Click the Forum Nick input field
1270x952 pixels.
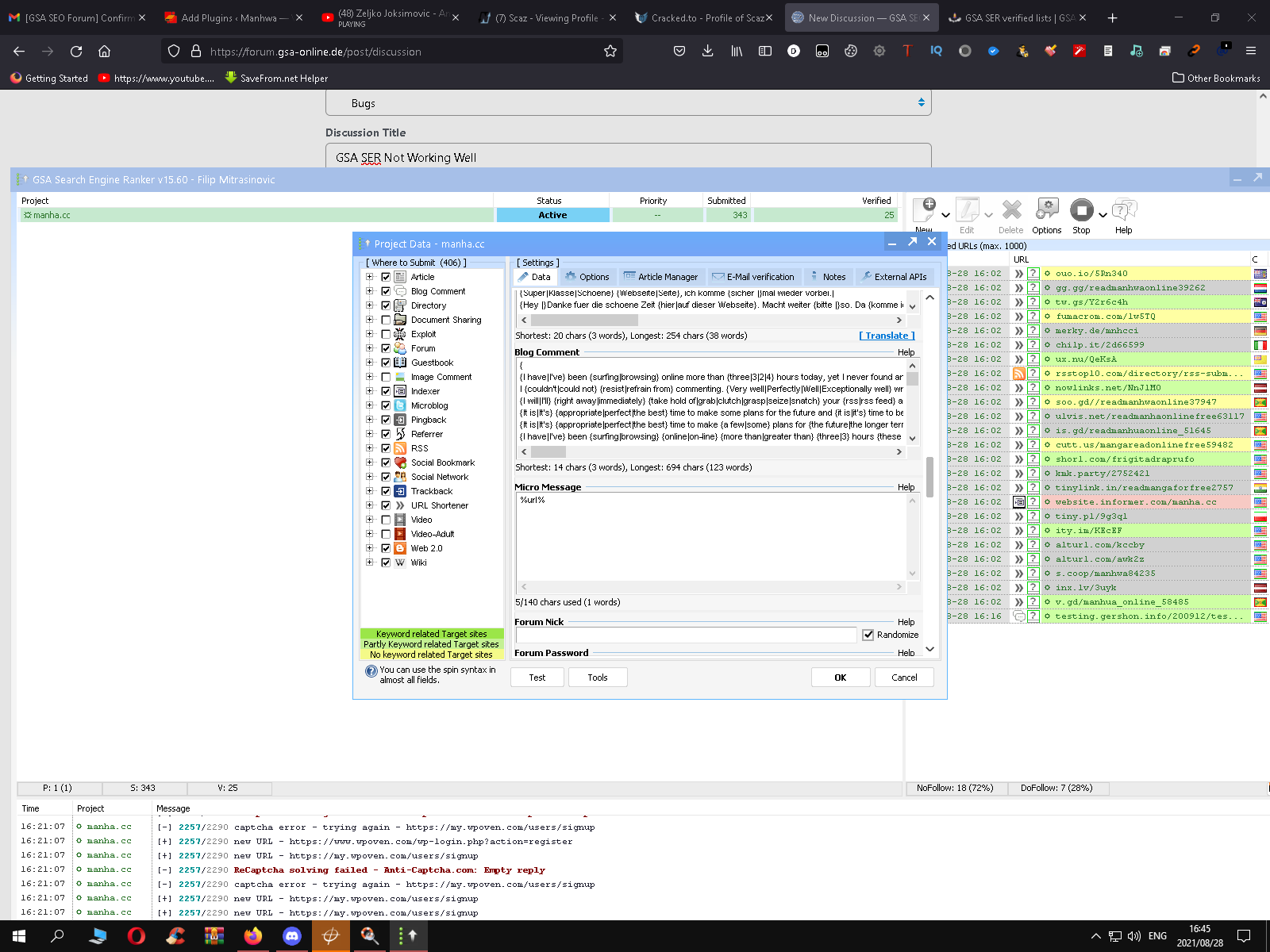pyautogui.click(x=686, y=635)
